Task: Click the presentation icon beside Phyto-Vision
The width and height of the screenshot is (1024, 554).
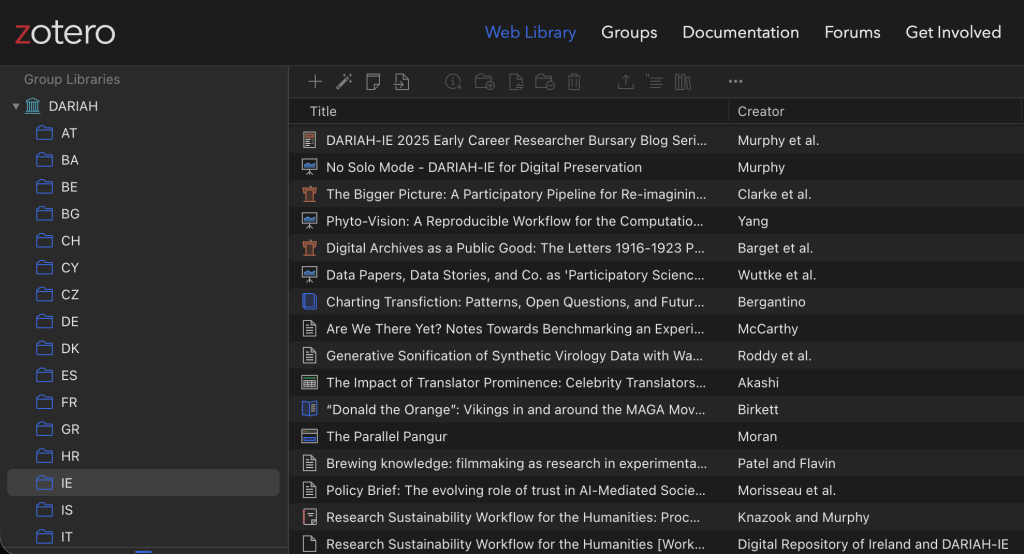Action: 310,221
